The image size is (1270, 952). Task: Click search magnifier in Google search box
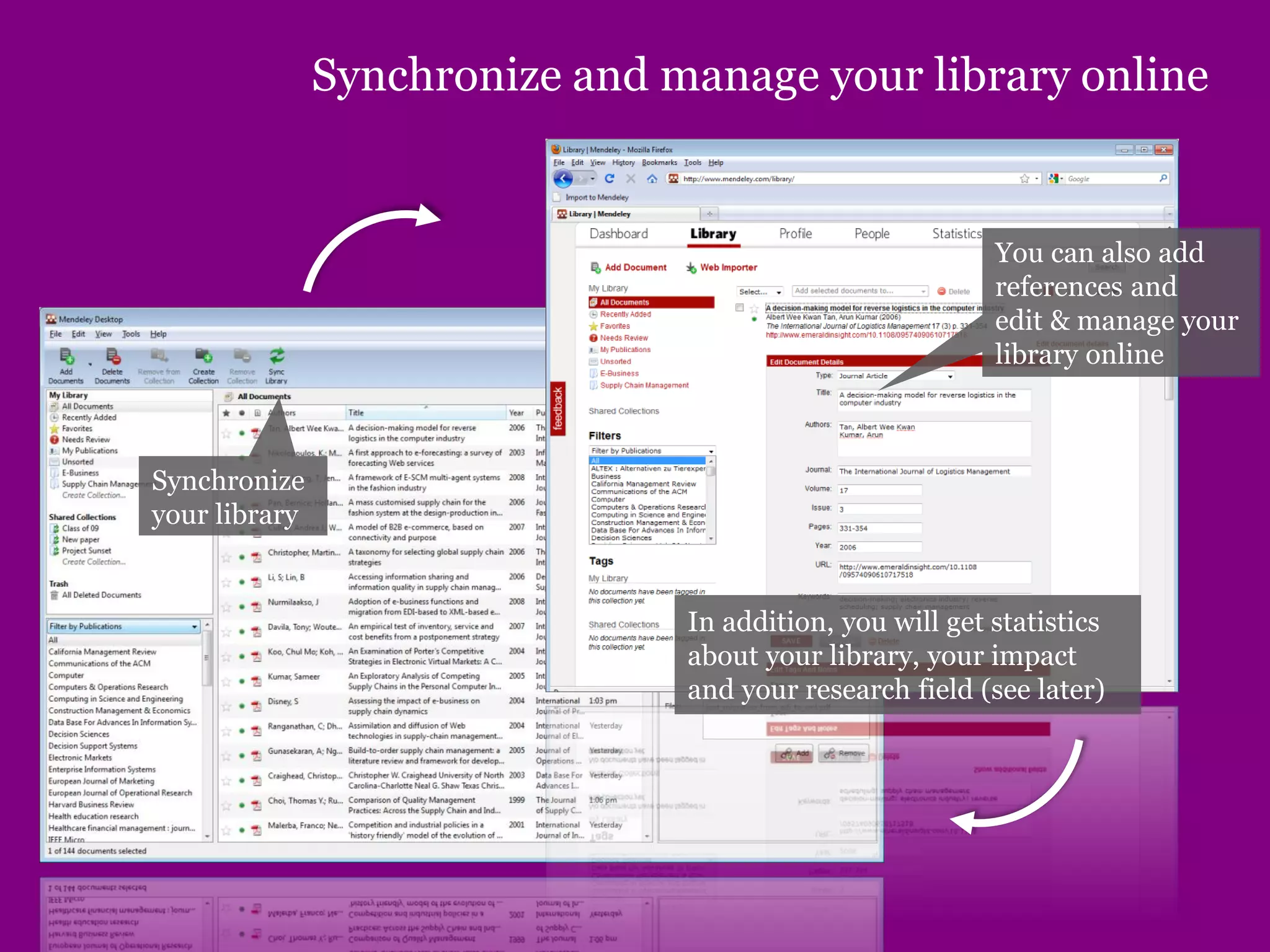pyautogui.click(x=1163, y=178)
